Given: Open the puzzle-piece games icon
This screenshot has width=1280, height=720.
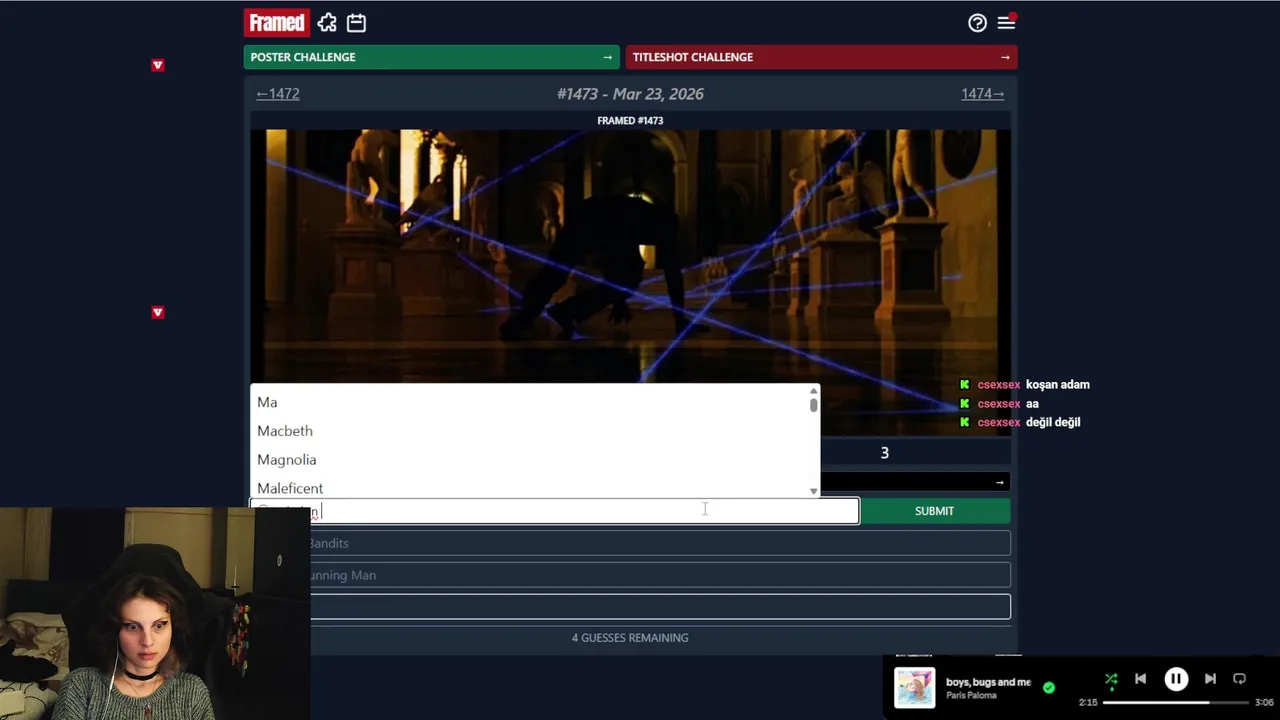Looking at the screenshot, I should 327,22.
